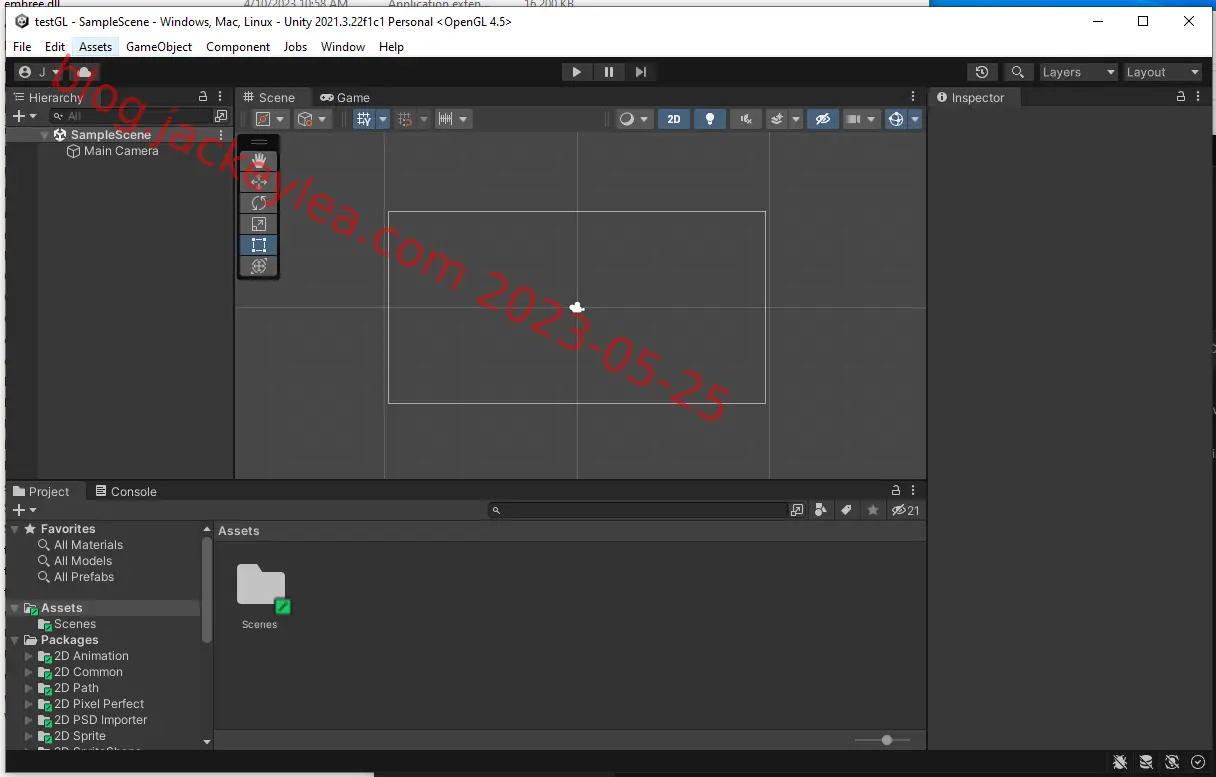Open Component menu

tap(238, 47)
